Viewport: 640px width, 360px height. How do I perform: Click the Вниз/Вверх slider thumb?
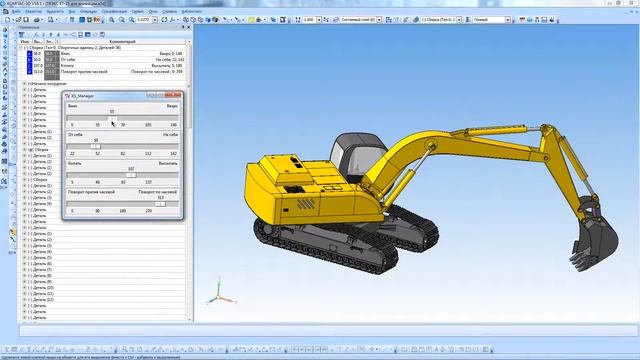112,118
